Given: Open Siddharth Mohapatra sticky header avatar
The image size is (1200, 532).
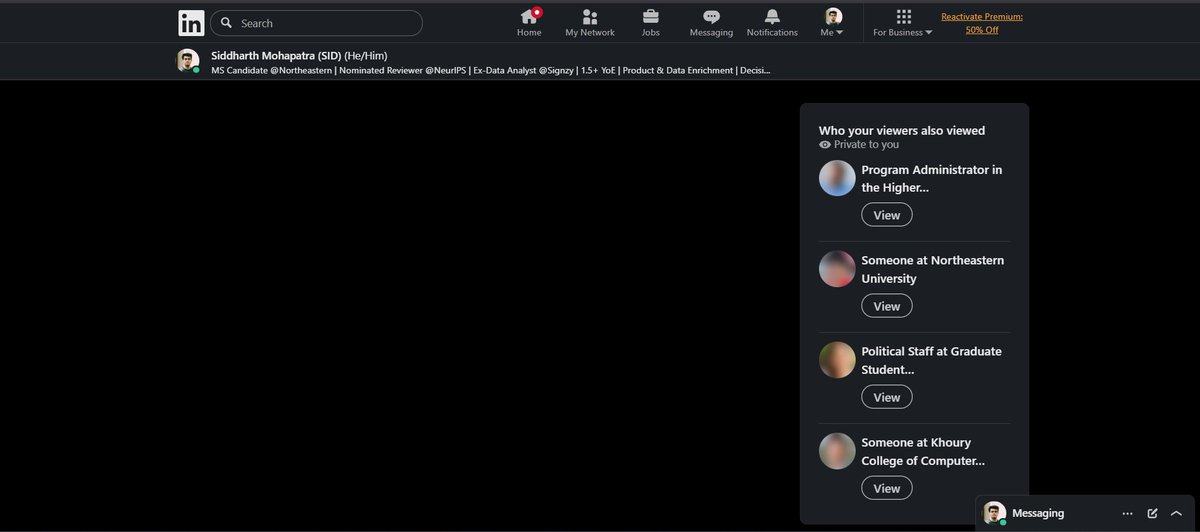Looking at the screenshot, I should pos(188,61).
